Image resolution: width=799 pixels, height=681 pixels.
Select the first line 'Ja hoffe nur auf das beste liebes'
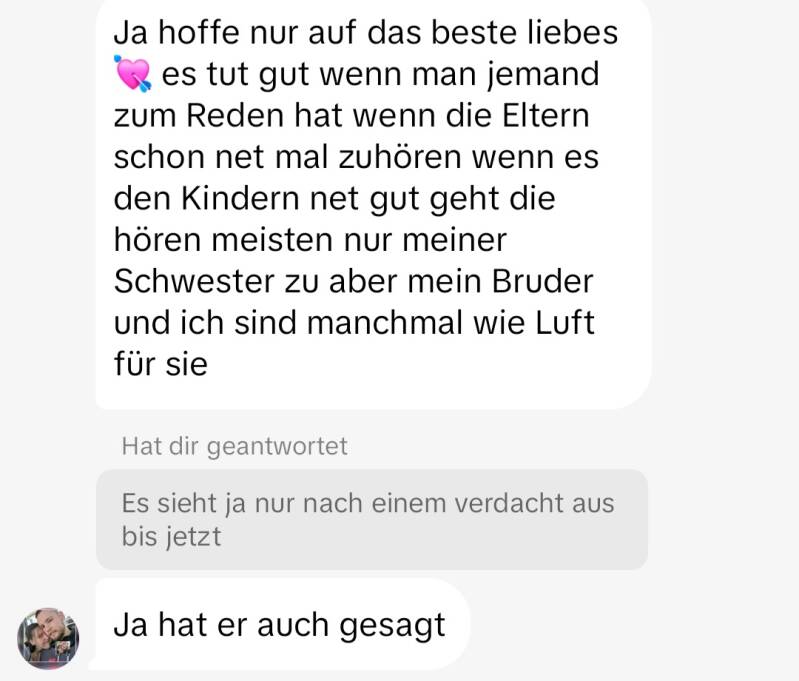coord(365,33)
